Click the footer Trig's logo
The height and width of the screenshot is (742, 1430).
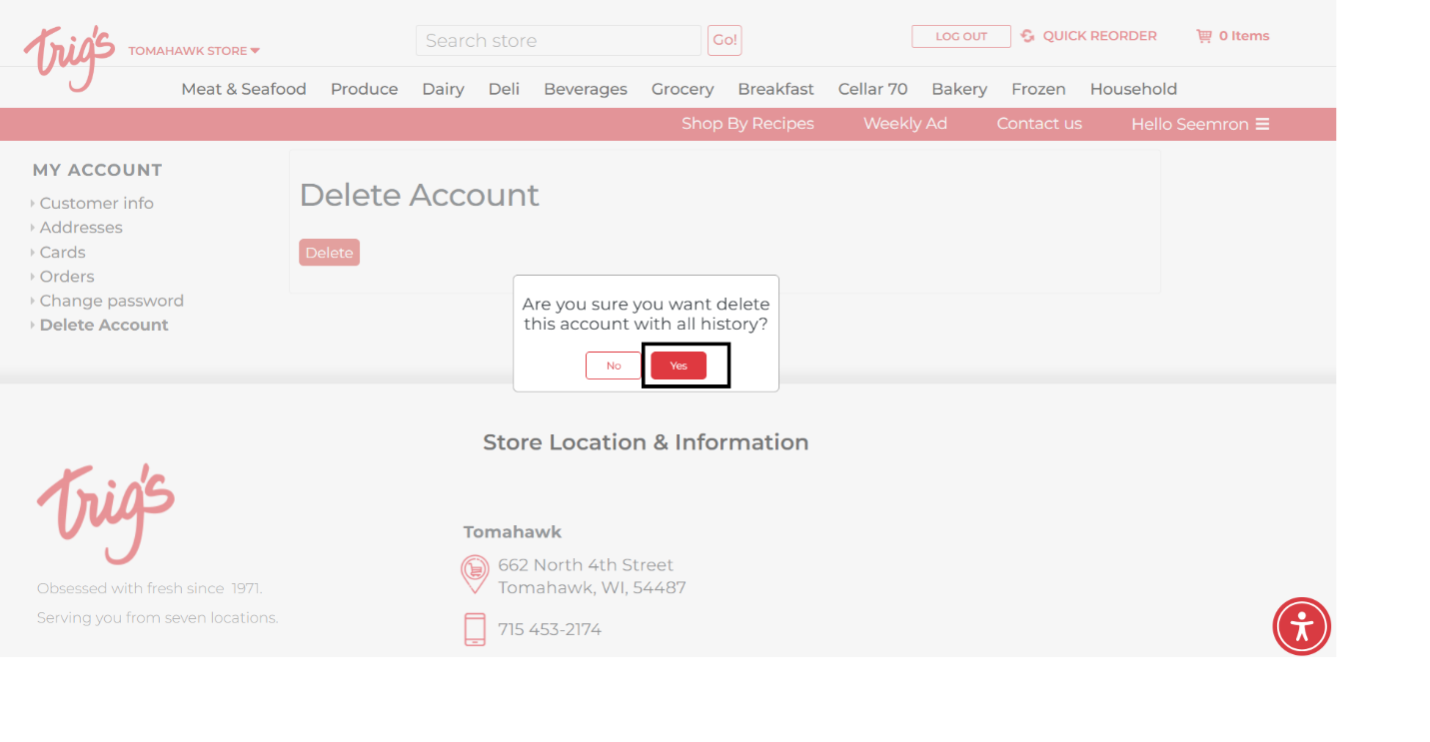[106, 514]
